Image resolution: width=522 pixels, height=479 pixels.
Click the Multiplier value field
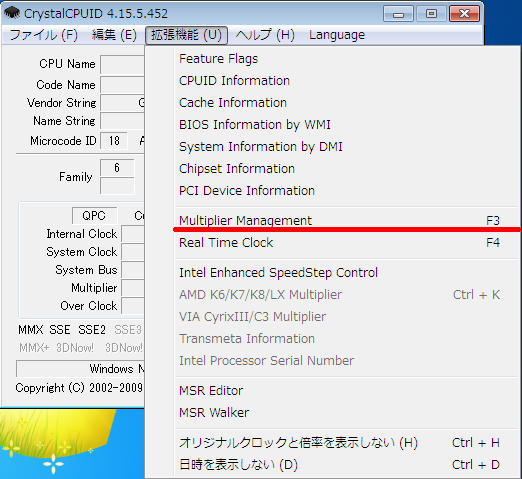133,288
